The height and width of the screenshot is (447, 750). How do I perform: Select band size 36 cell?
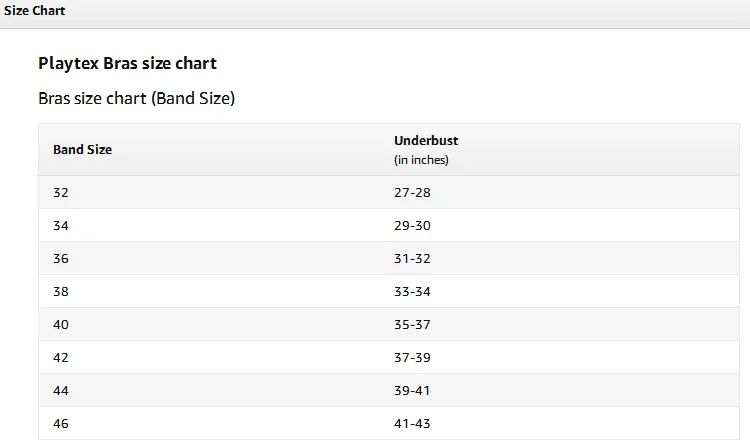click(x=61, y=258)
